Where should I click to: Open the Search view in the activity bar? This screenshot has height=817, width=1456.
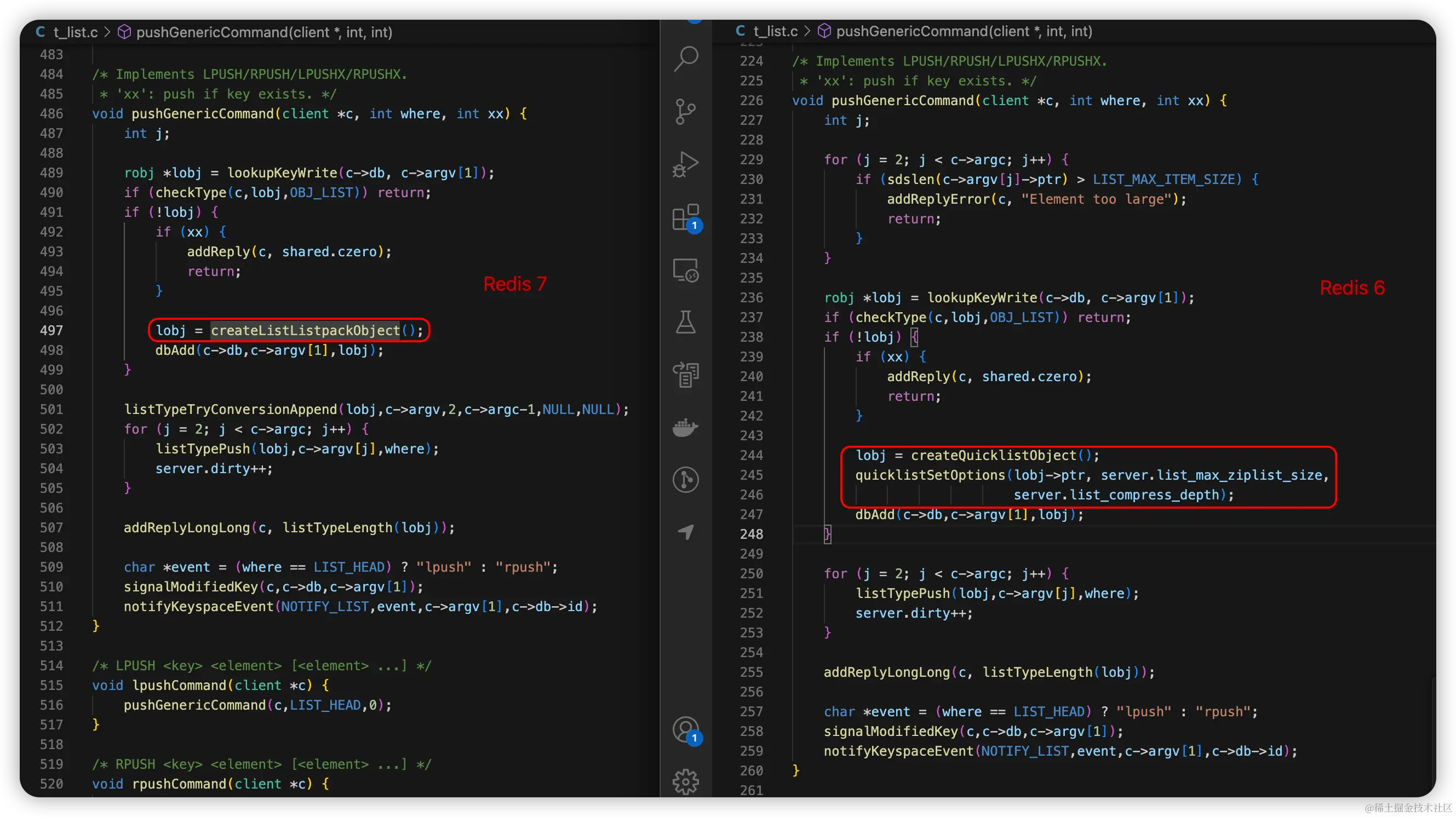point(686,59)
